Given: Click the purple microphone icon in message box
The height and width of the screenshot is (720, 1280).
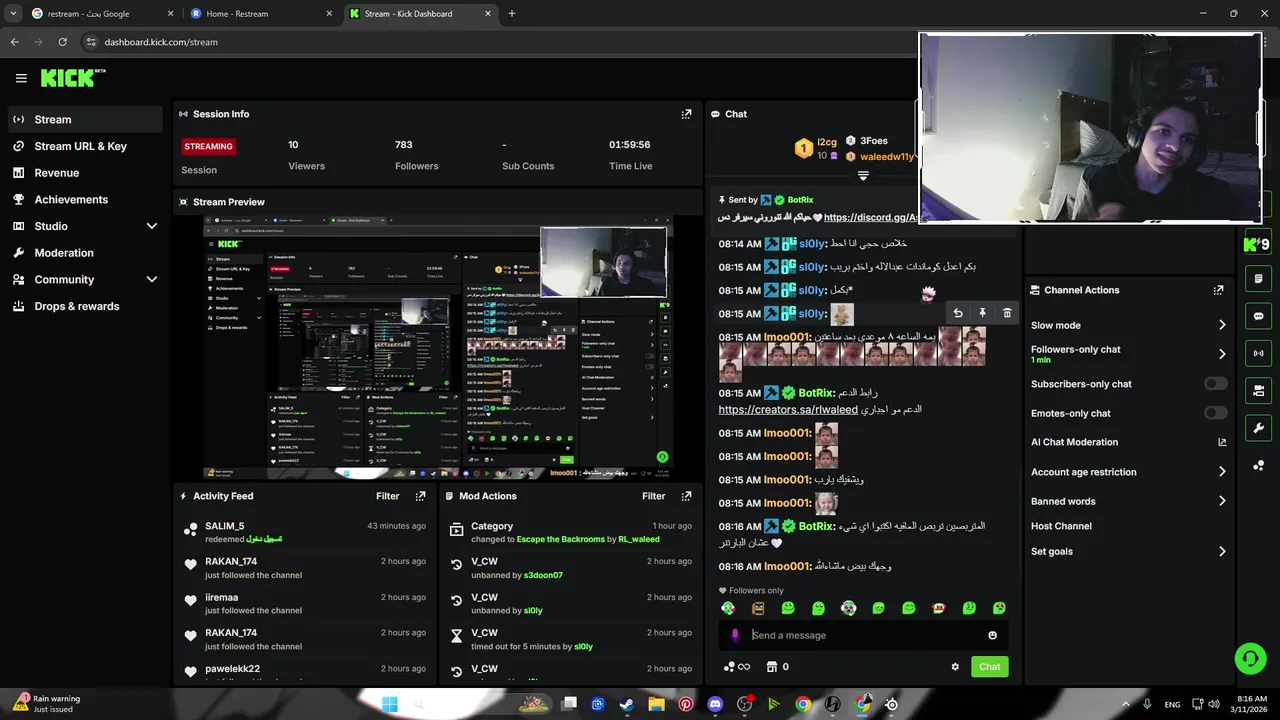Looking at the screenshot, I should (x=735, y=635).
